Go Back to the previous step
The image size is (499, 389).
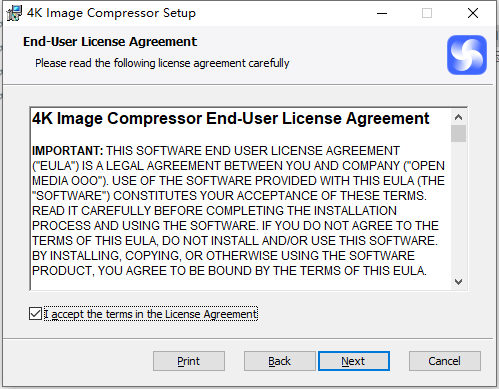pos(280,361)
